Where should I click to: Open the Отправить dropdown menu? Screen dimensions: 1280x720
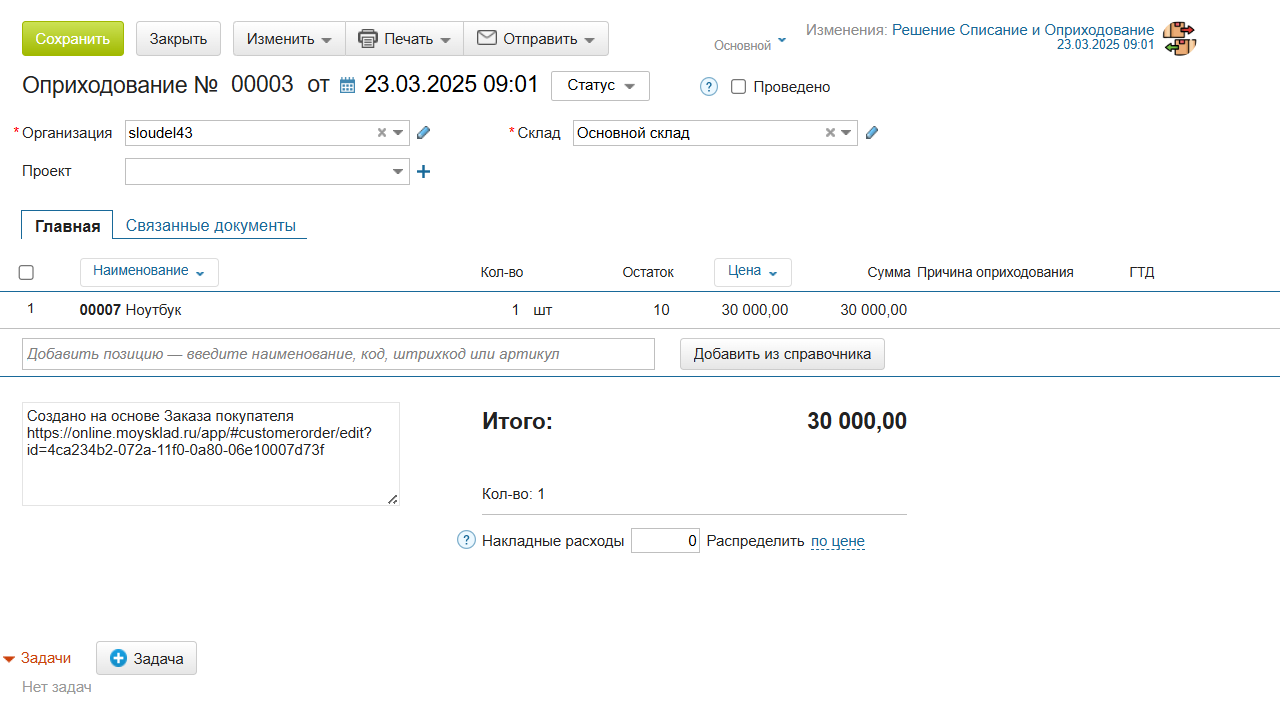coord(536,39)
